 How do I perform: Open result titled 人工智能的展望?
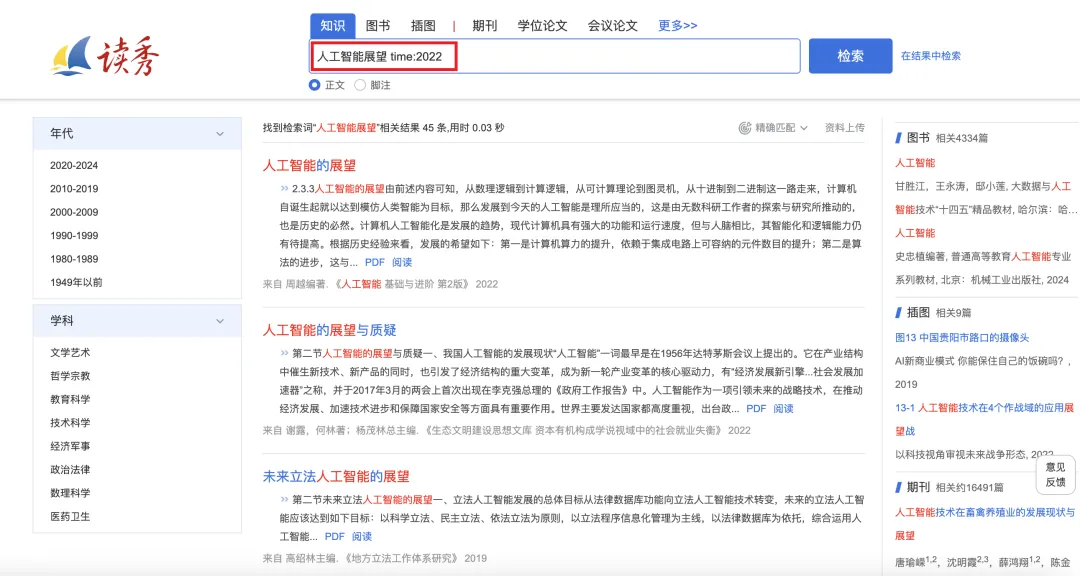309,165
